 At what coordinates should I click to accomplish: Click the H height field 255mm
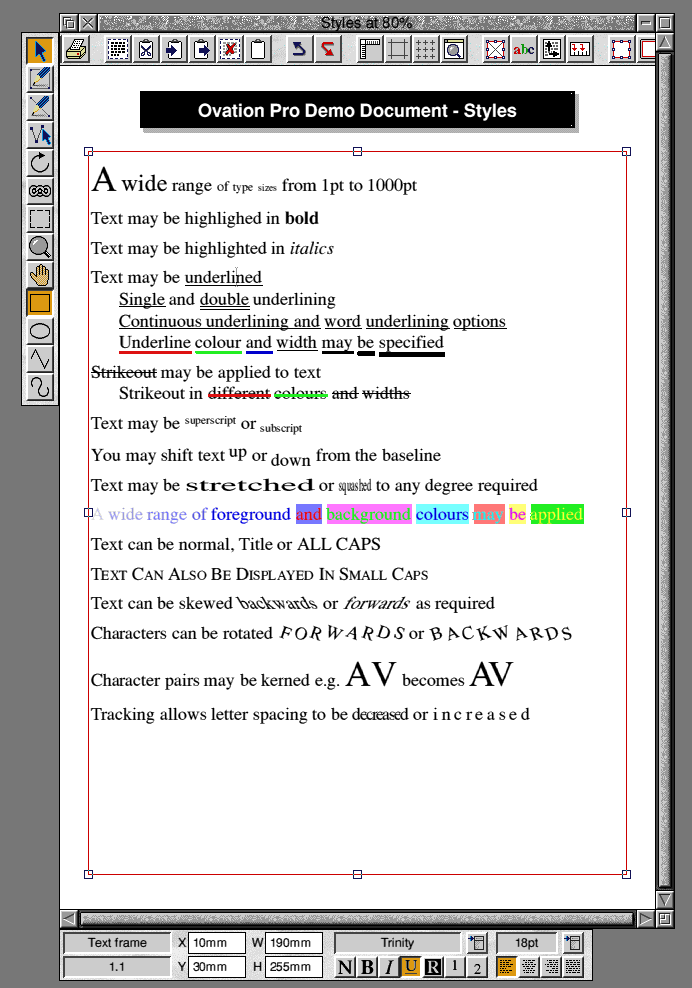coord(294,967)
